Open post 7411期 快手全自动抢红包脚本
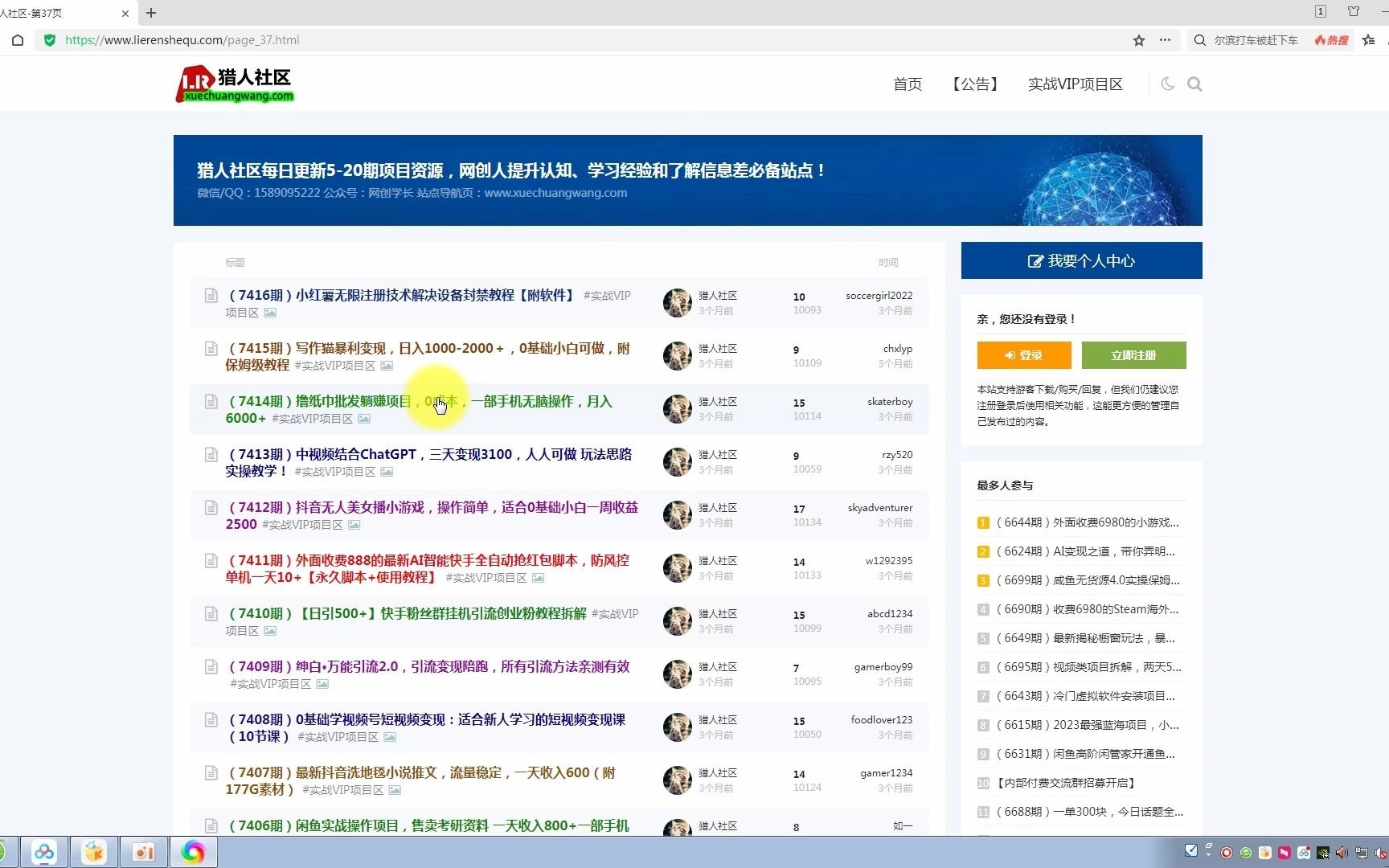1389x868 pixels. pos(428,568)
